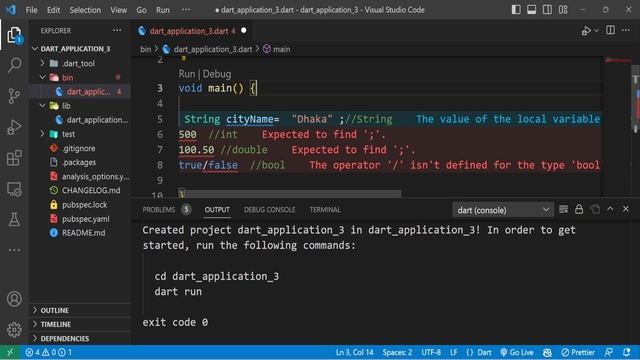640x360 pixels.
Task: Maximize the panel with chevron up
Action: [x=610, y=209]
